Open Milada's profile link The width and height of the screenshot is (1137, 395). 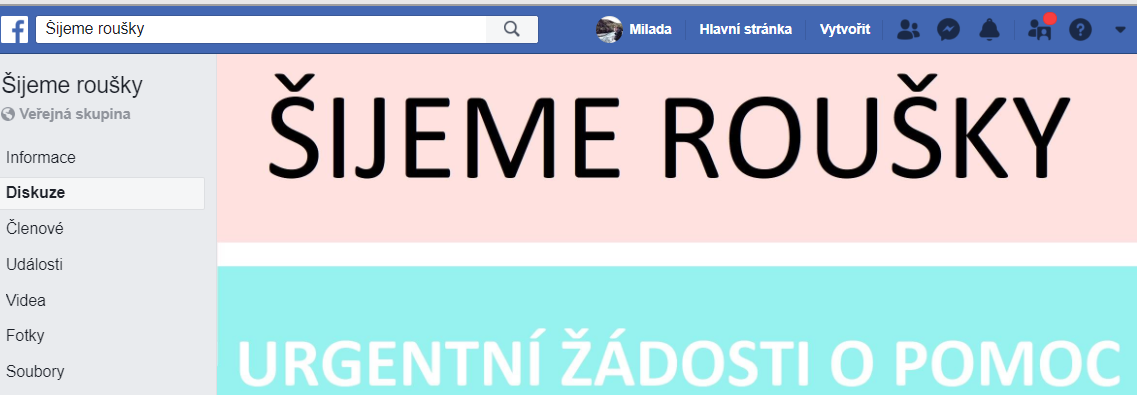tap(650, 30)
